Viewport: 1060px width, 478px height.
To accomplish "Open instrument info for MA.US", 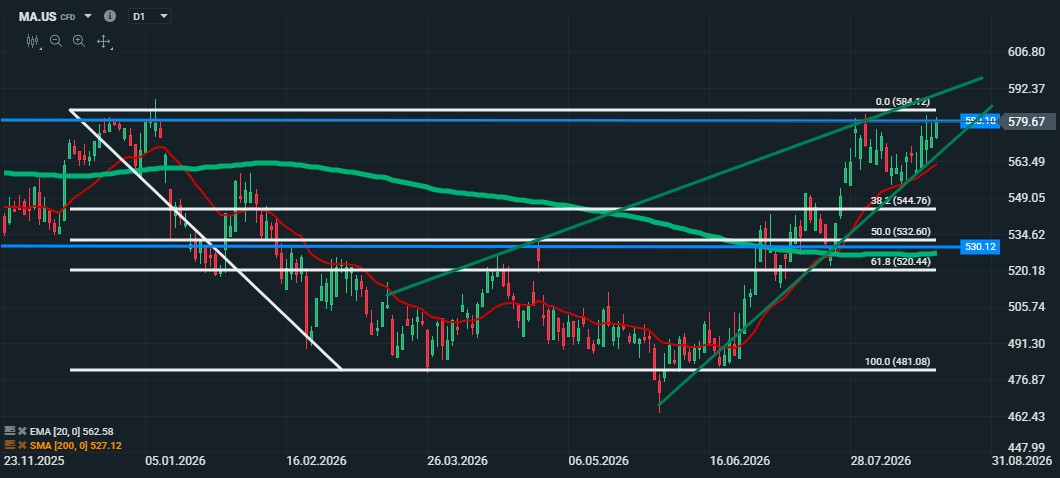I will click(x=110, y=16).
